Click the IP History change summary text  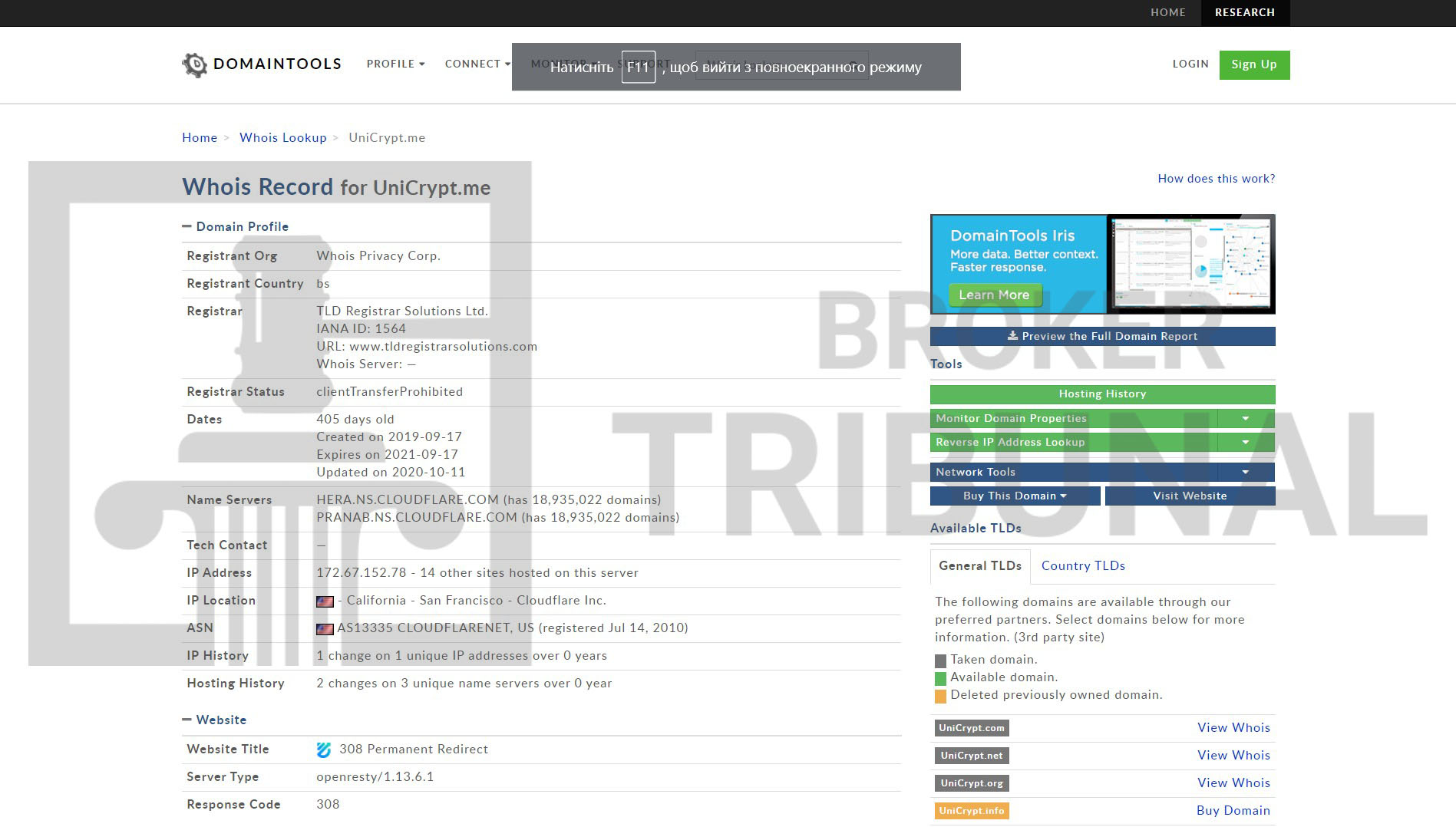click(x=461, y=656)
